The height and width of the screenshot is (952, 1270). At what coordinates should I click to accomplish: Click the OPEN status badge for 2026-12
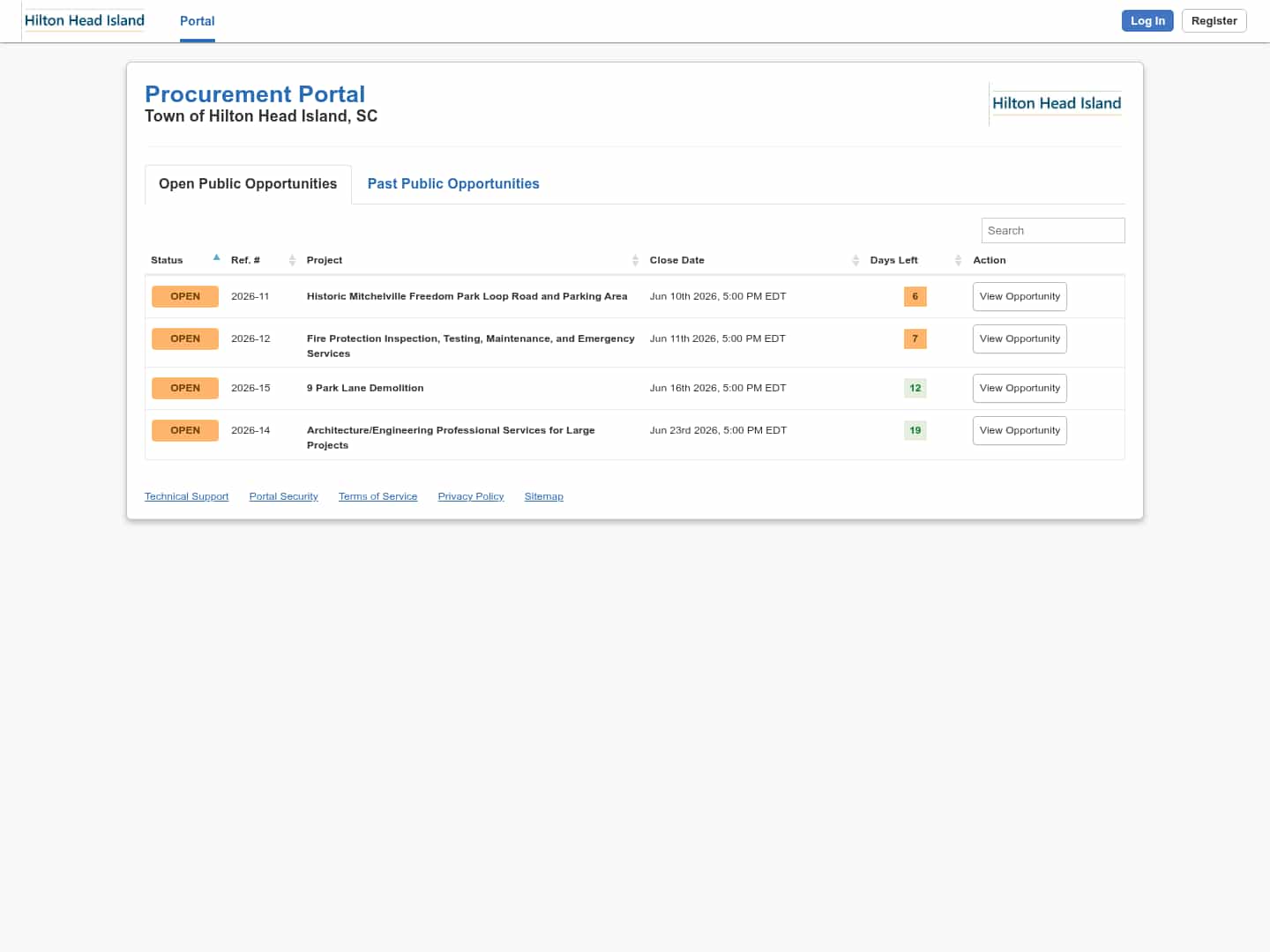tap(185, 338)
